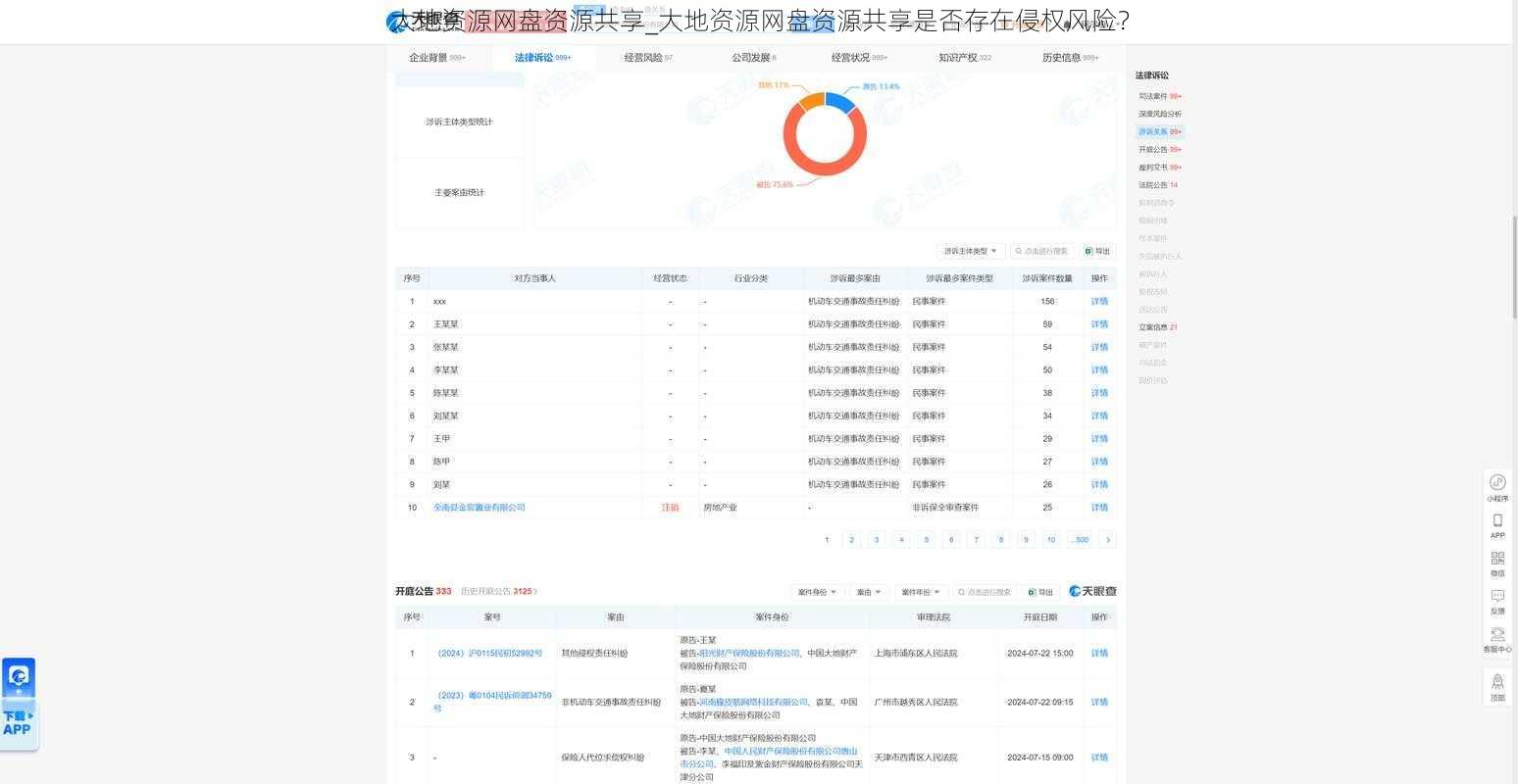
Task: Click the 天眼查 logo by 开庭公告 filters
Action: click(1092, 591)
